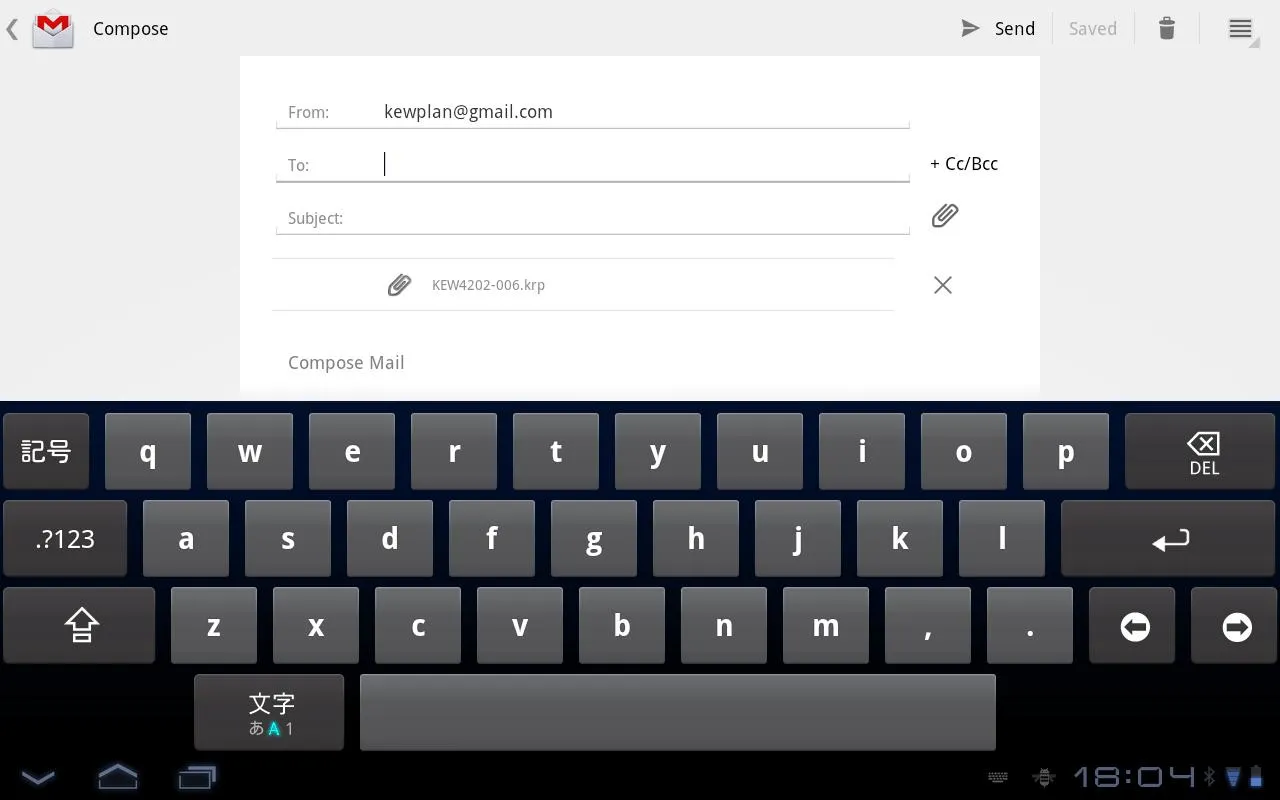Screen dimensions: 1280x800
Task: Switch keyboard to .?123 numbers layout
Action: (x=65, y=539)
